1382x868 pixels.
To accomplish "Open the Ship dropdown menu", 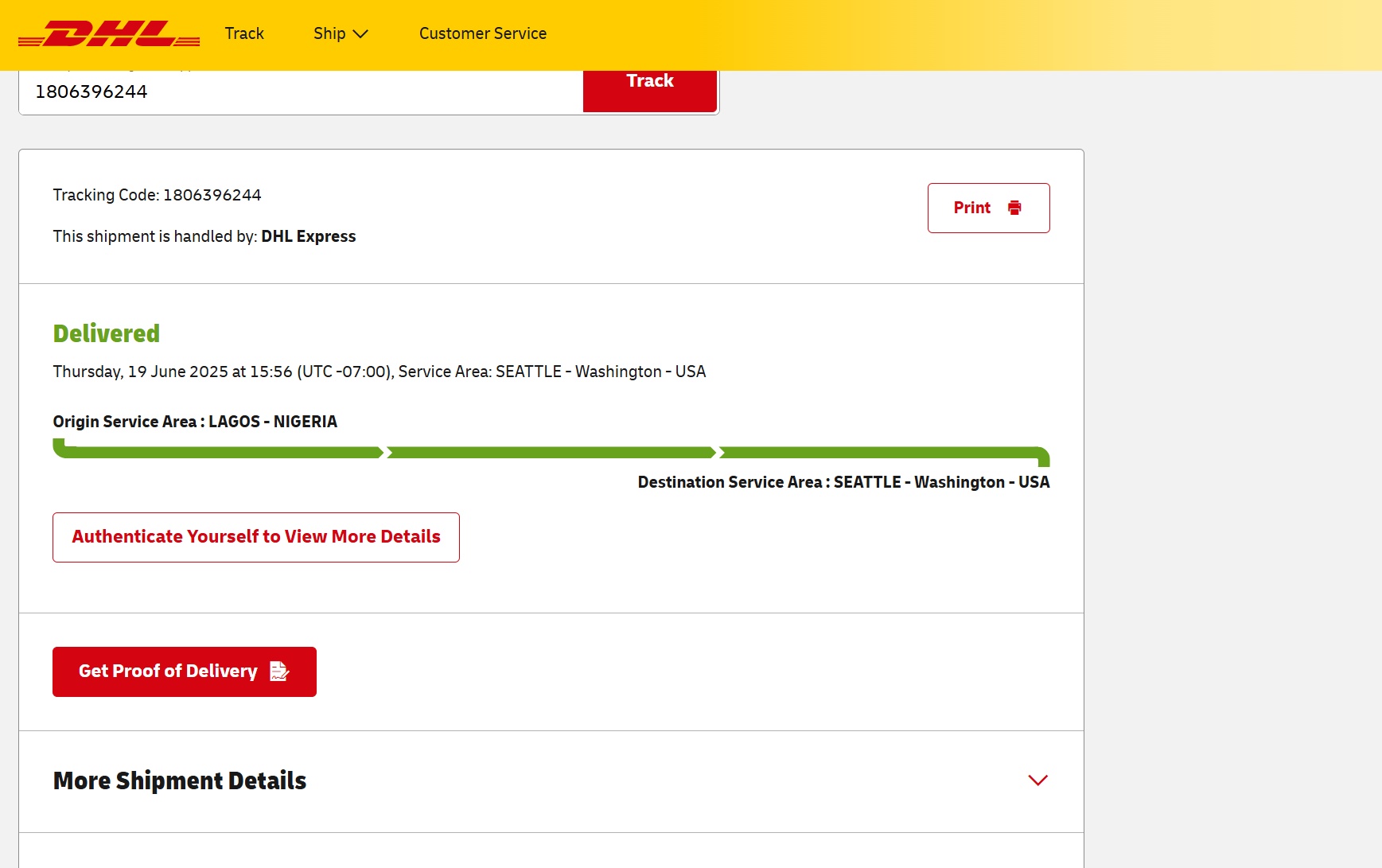I will tap(341, 33).
